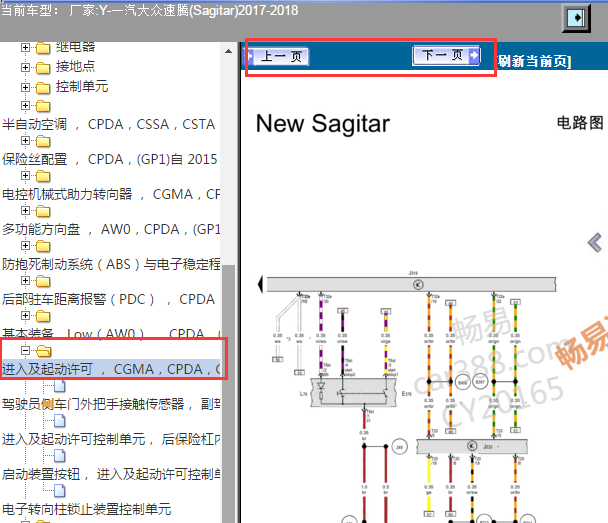This screenshot has height=523, width=608.
Task: Select 进入及起动许可, CGMA, CPDA entry
Action: (x=111, y=369)
